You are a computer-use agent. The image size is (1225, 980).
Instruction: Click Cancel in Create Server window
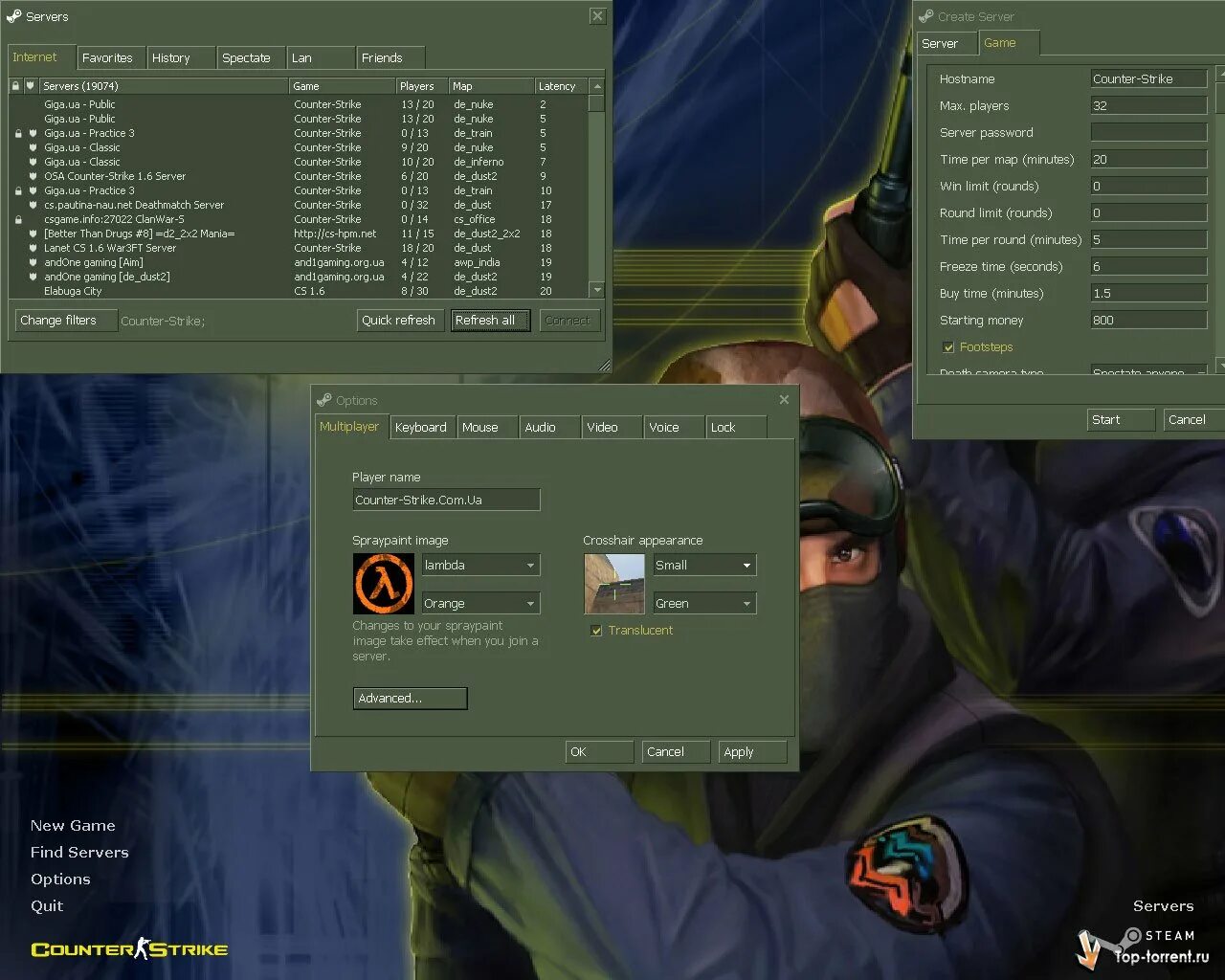(1192, 420)
